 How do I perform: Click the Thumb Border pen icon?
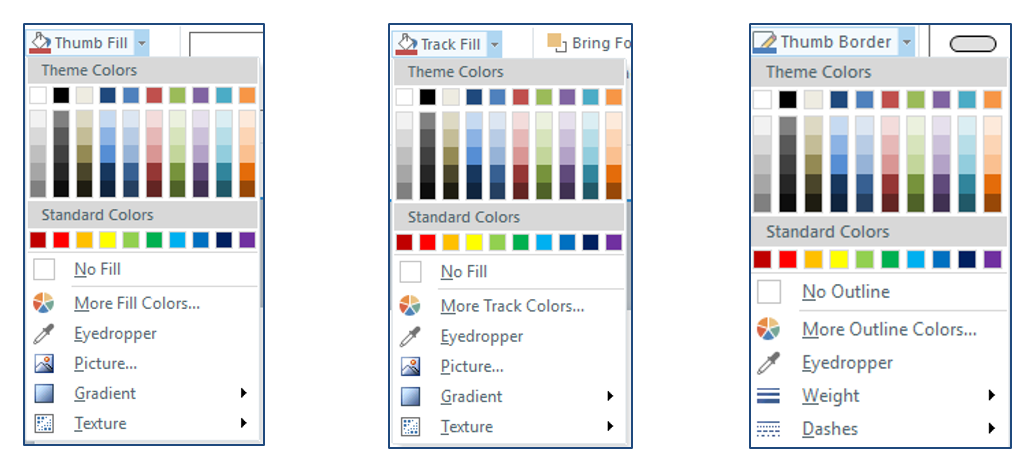click(x=765, y=42)
